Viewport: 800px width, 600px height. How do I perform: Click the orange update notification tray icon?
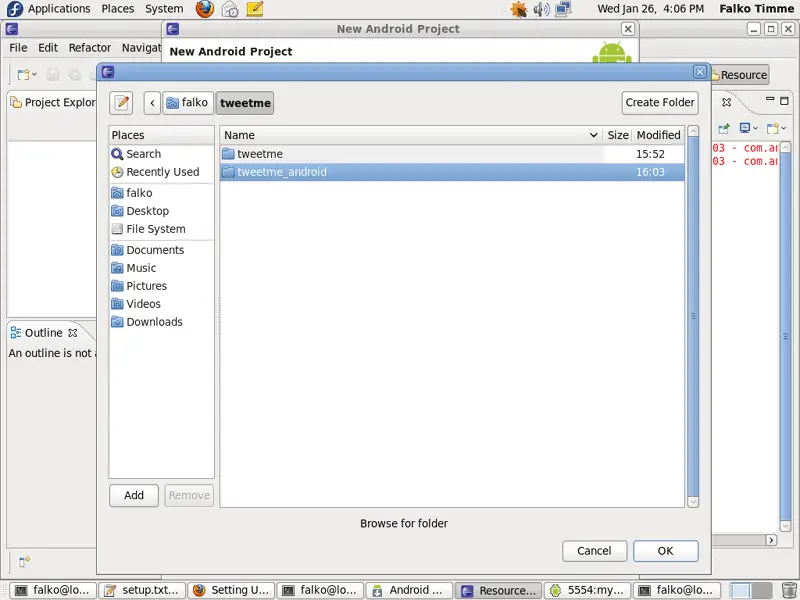(519, 9)
